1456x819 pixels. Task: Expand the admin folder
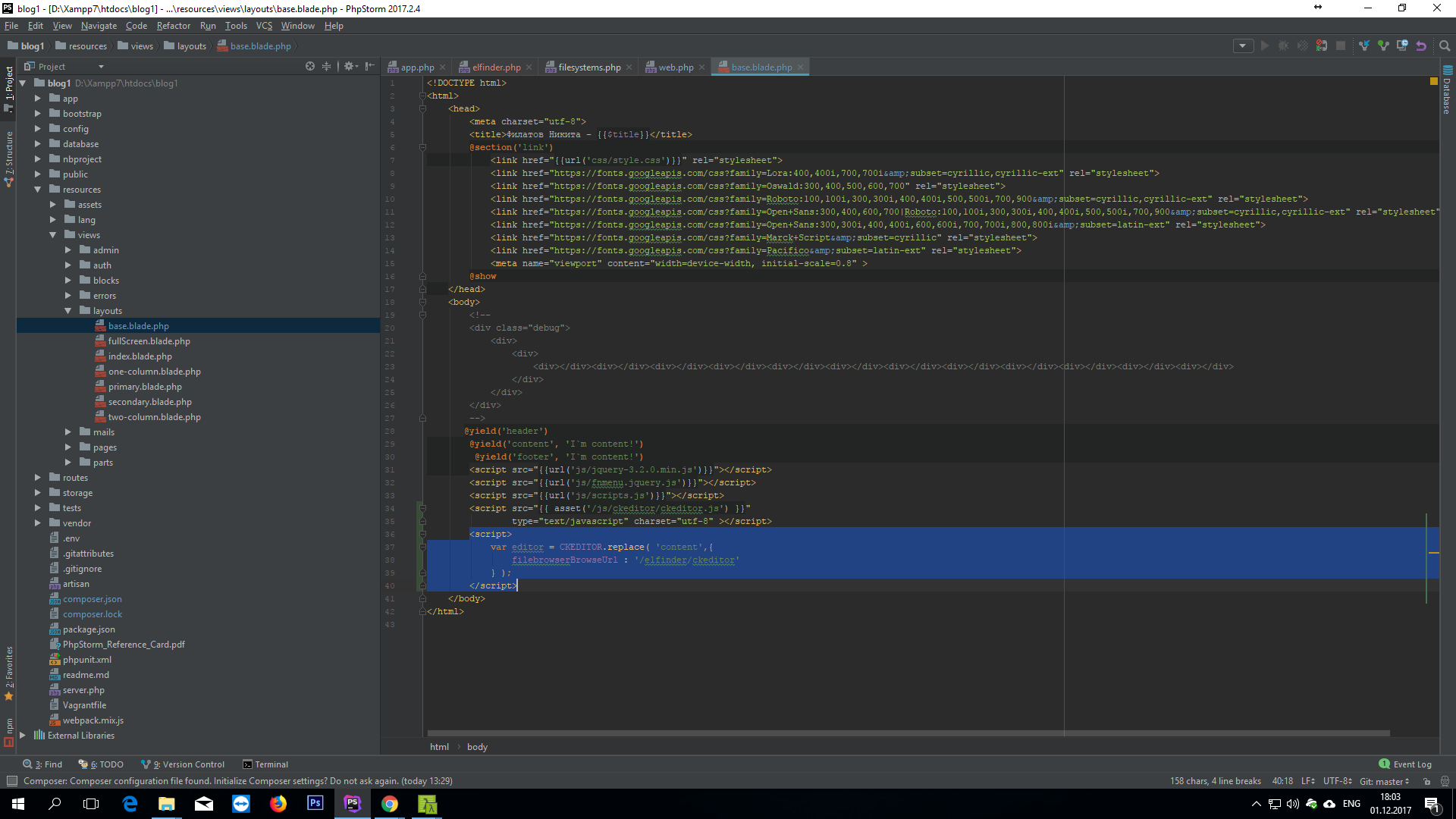[67, 250]
